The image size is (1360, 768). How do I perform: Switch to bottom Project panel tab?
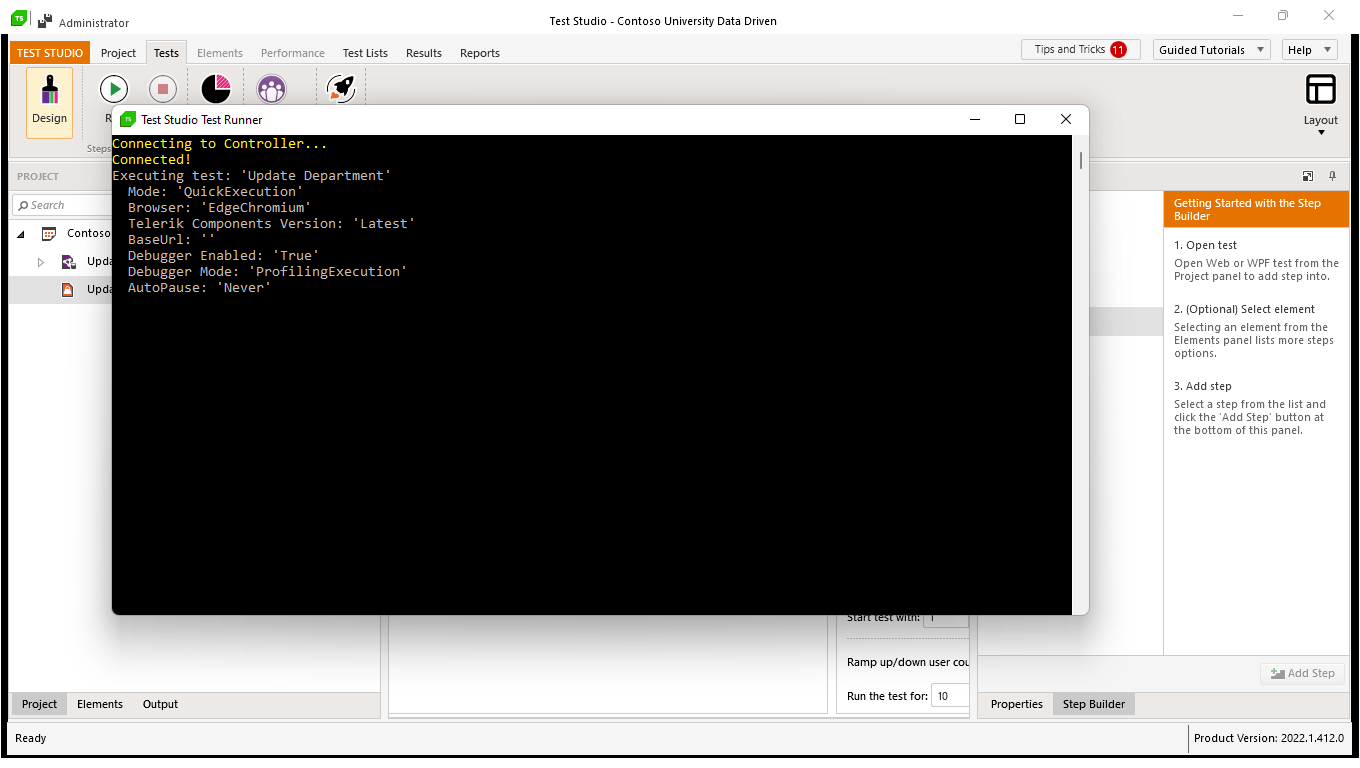click(39, 704)
